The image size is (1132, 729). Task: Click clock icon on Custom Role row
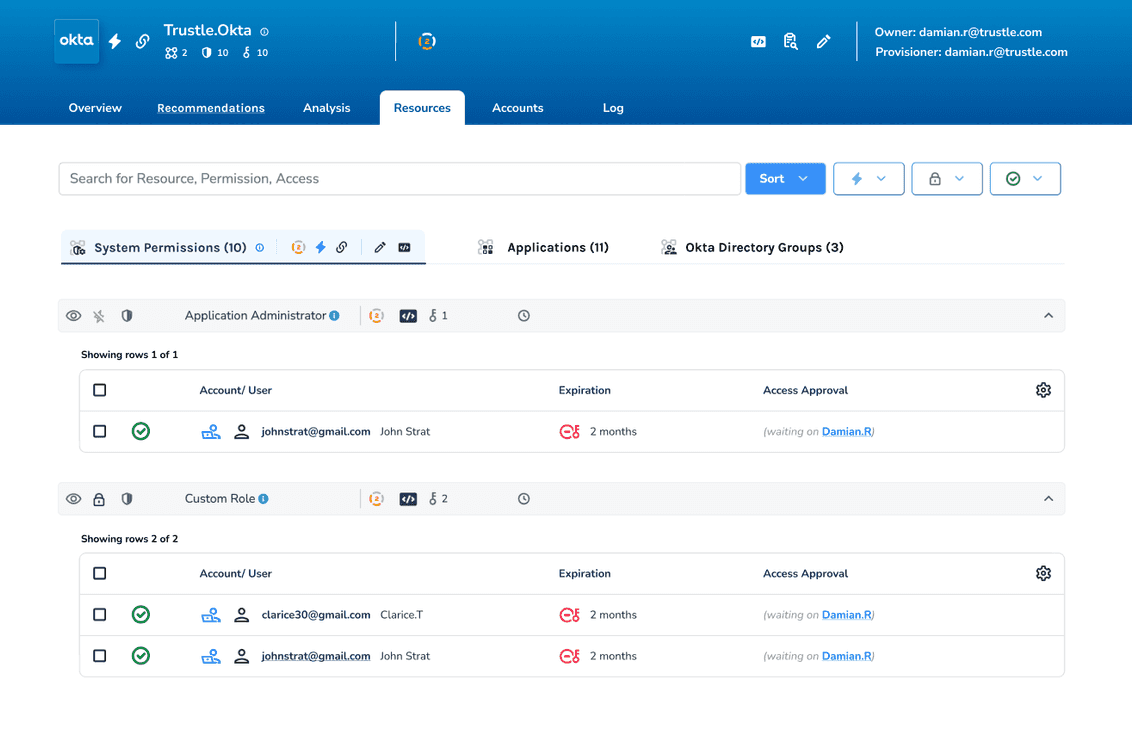524,499
